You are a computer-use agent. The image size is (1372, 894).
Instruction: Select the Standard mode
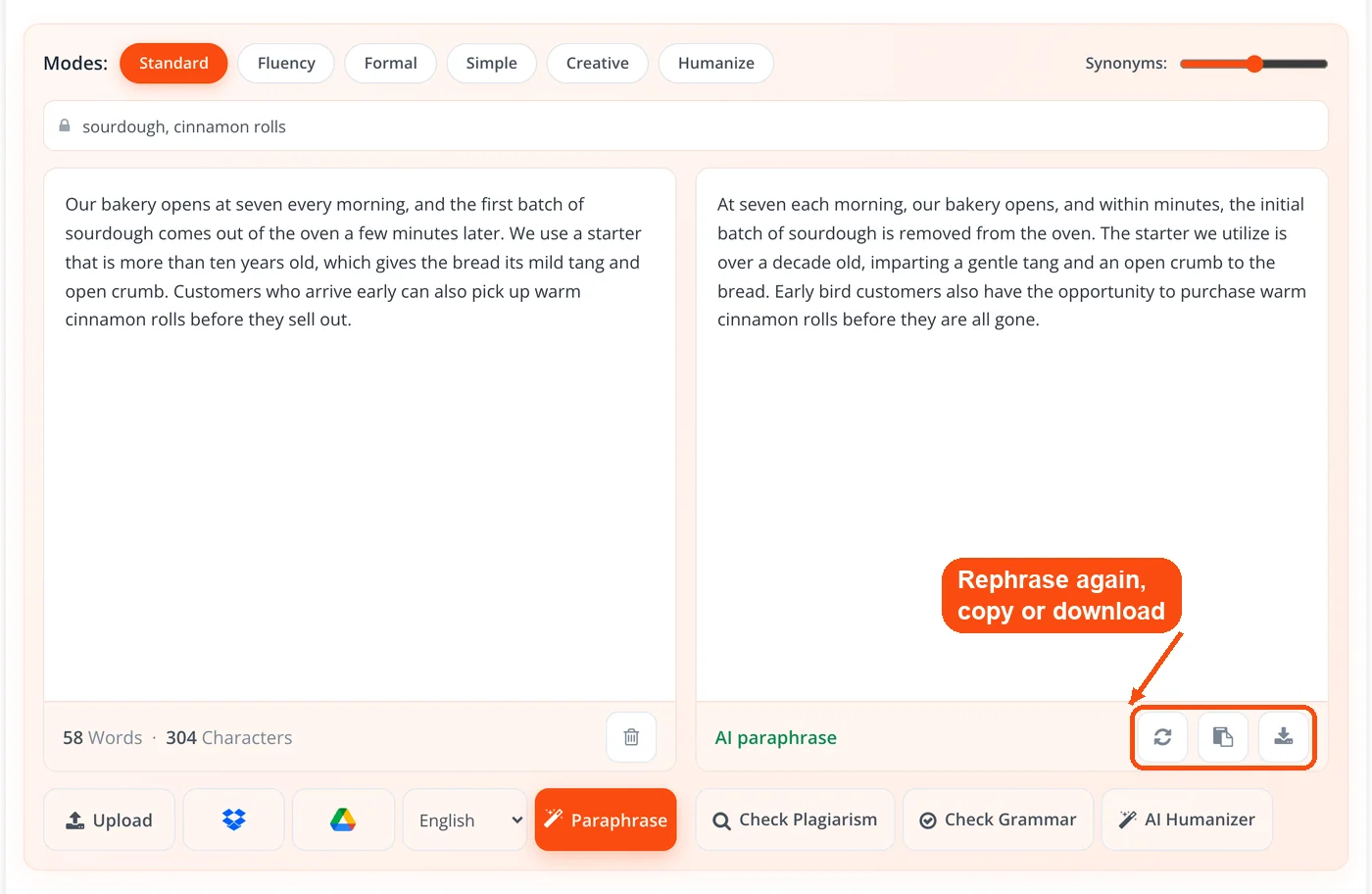pos(173,64)
